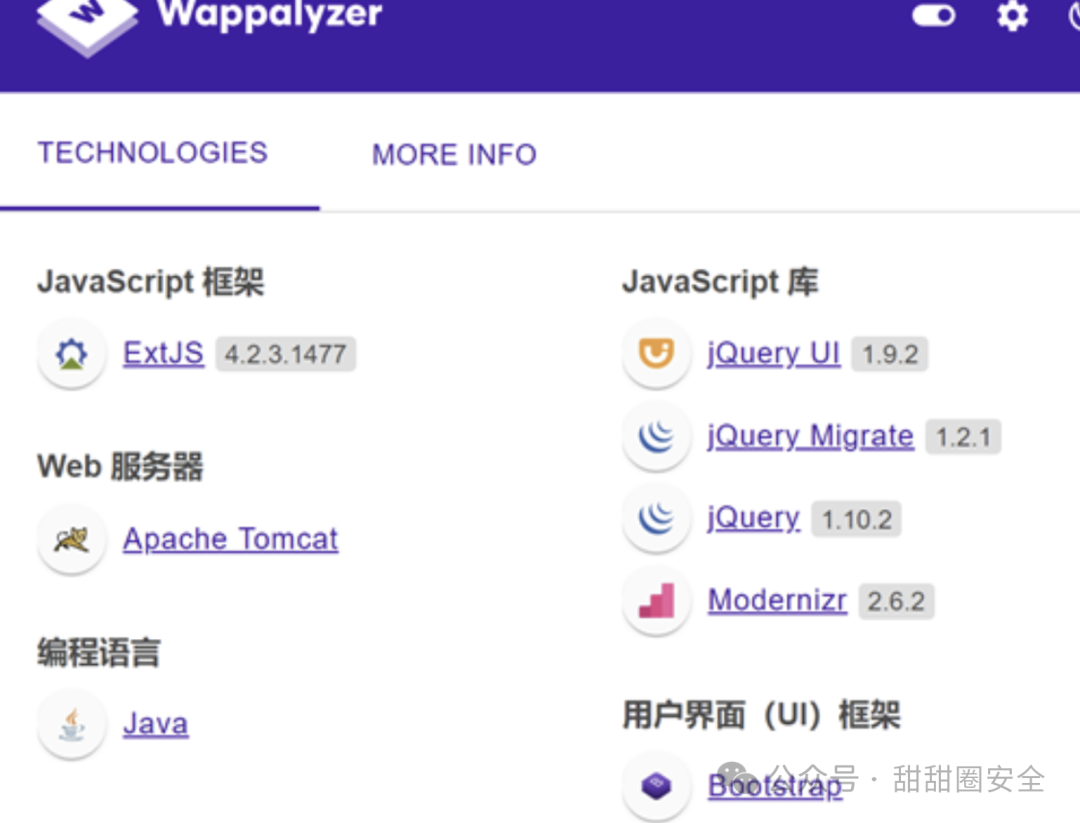Click the Java coffee cup icon
The width and height of the screenshot is (1080, 823).
(x=72, y=725)
